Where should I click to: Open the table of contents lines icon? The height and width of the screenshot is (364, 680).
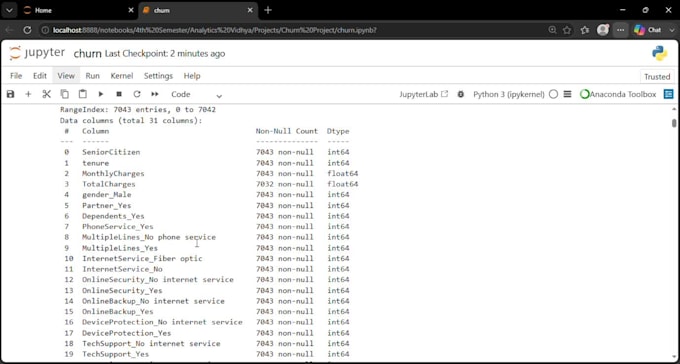coord(567,94)
